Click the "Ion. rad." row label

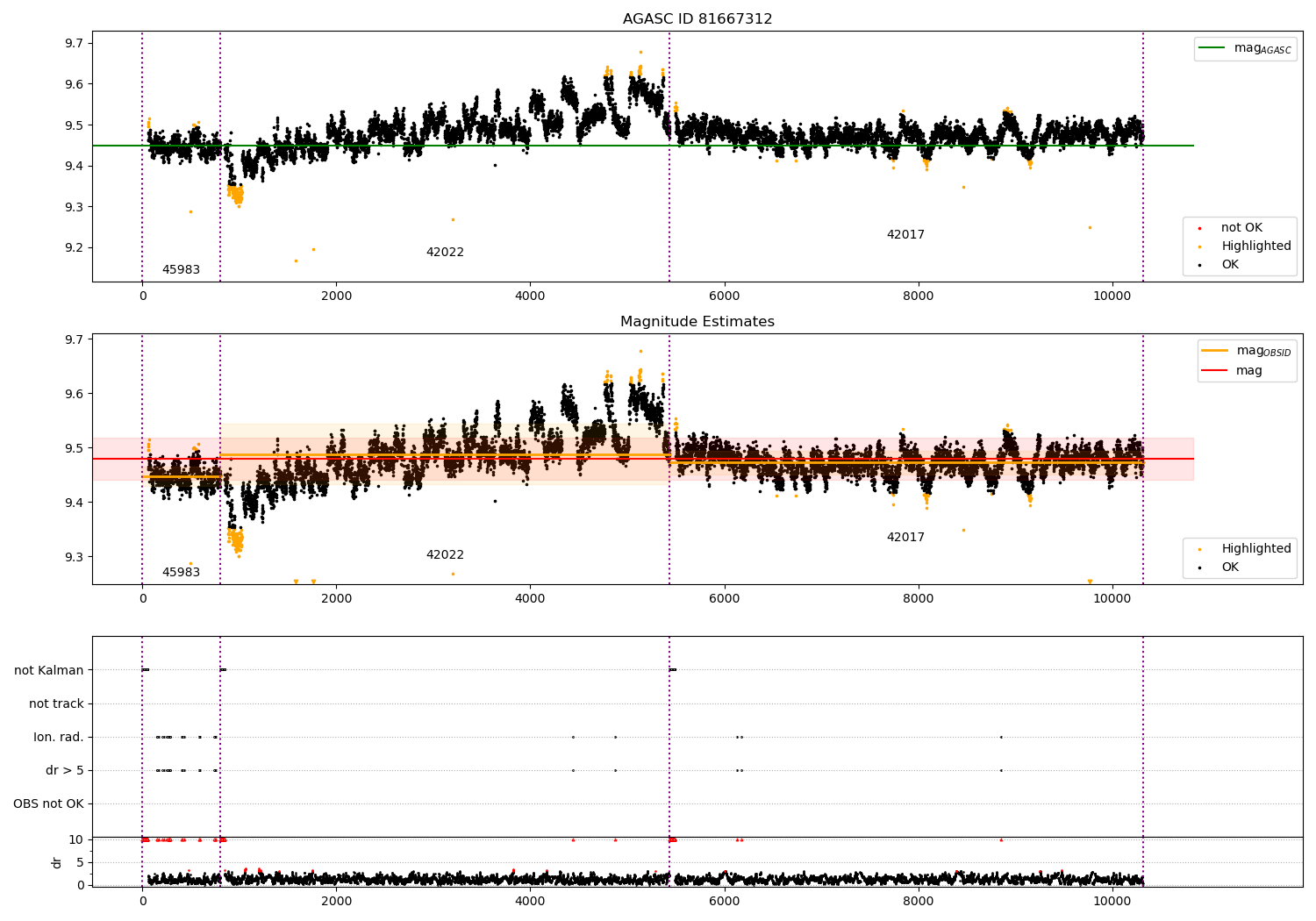click(59, 738)
